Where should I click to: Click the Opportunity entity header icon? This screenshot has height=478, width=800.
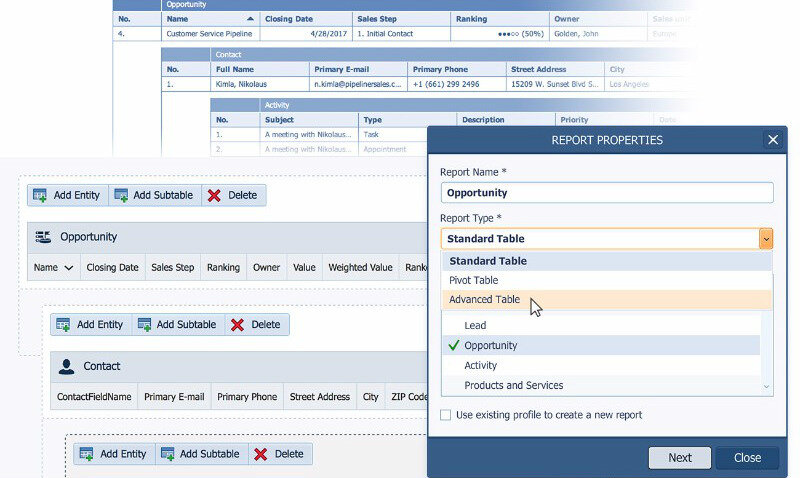pos(43,237)
